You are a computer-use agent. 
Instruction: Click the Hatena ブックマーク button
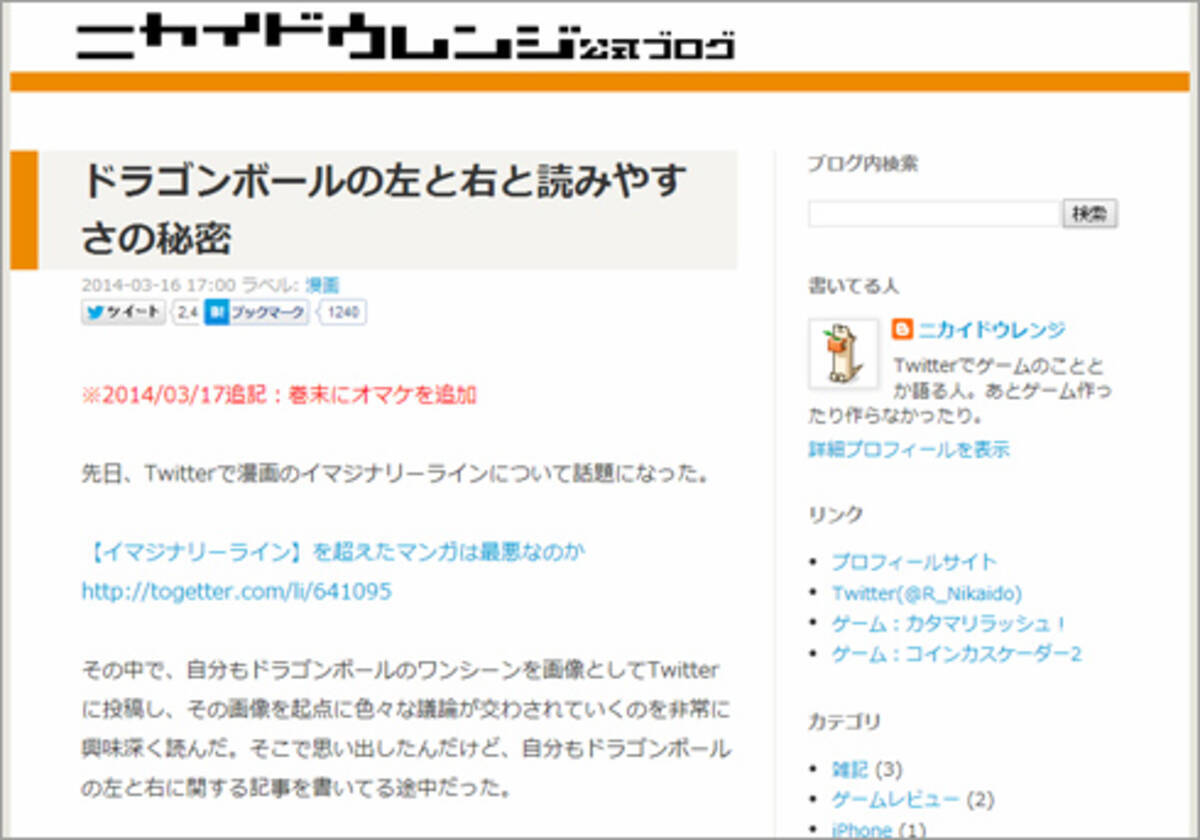click(257, 312)
